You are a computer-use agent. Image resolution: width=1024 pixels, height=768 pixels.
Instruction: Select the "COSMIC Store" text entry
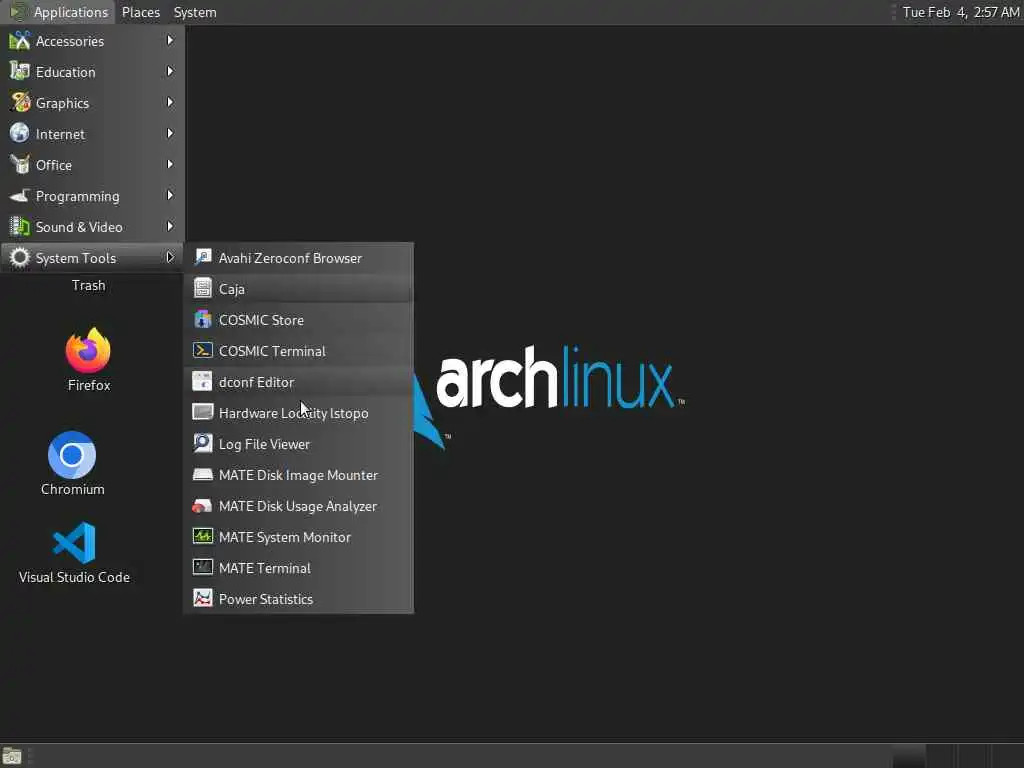coord(261,320)
